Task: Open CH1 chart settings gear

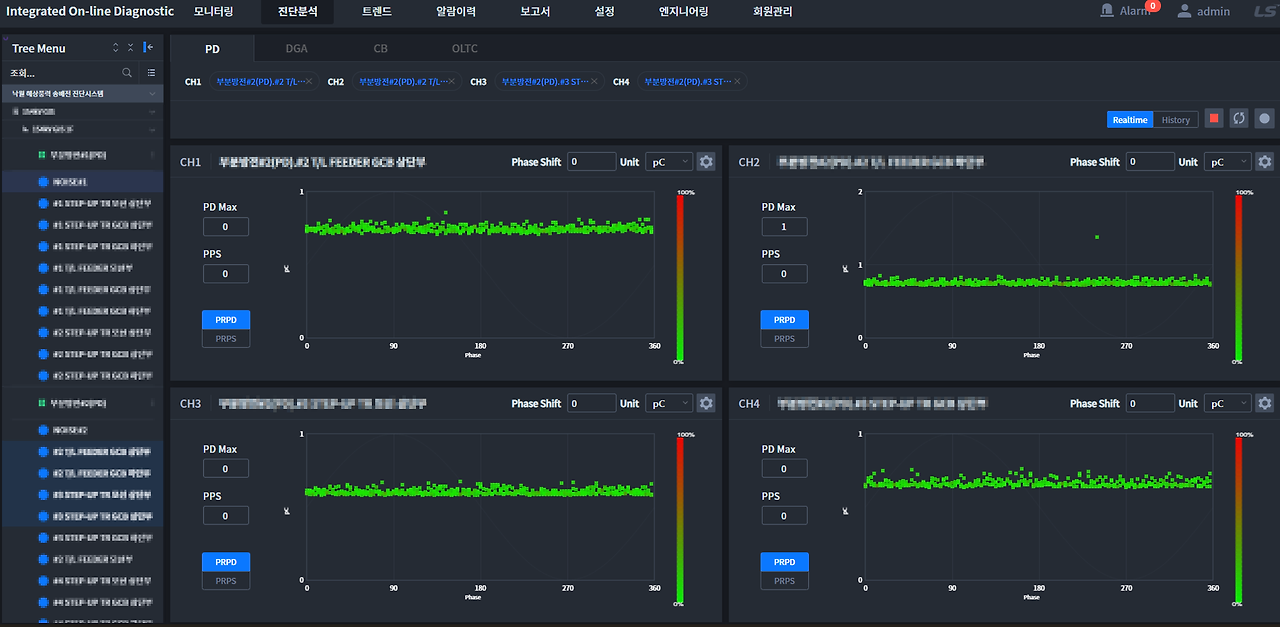Action: click(706, 162)
